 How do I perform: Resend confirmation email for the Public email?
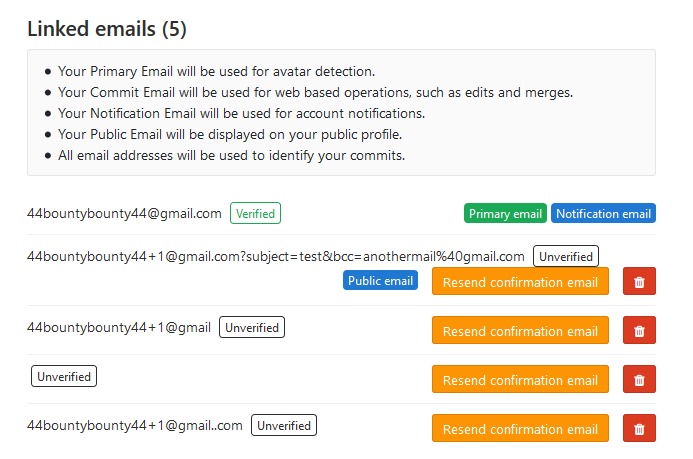pyautogui.click(x=520, y=282)
